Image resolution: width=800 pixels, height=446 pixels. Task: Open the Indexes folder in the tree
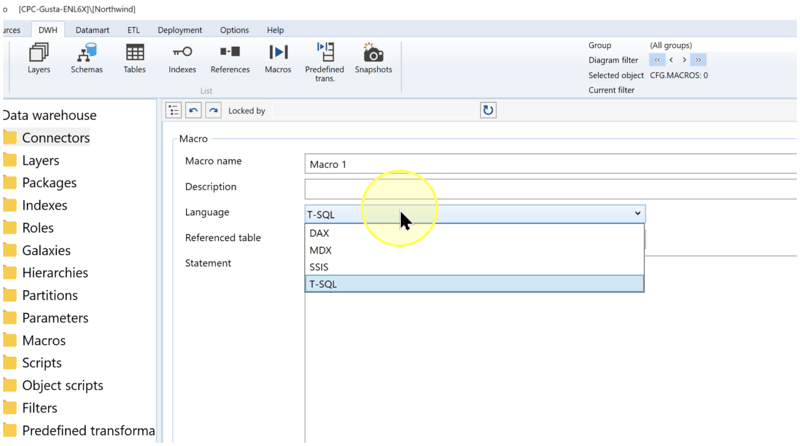[x=35, y=205]
